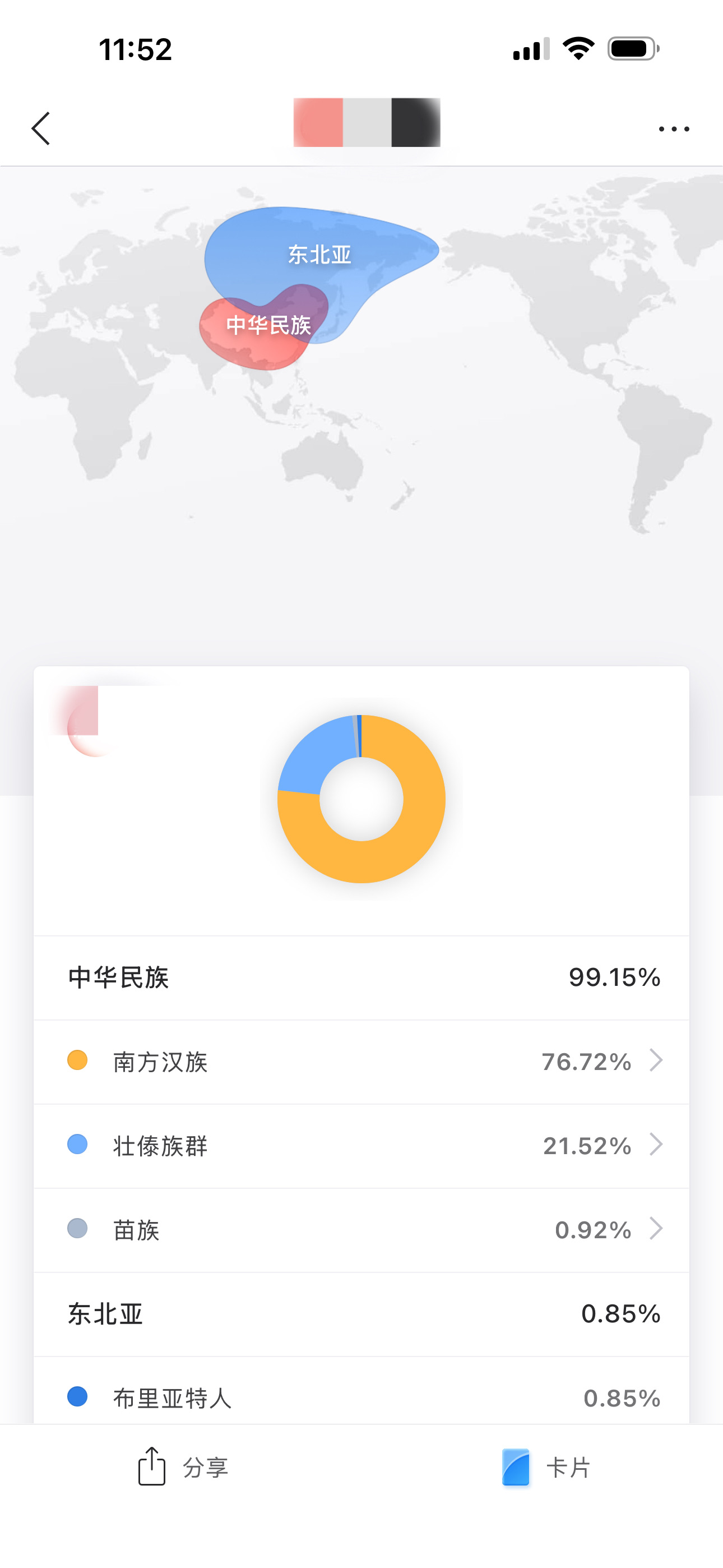Tap the back arrow icon
723x1568 pixels.
pyautogui.click(x=41, y=128)
